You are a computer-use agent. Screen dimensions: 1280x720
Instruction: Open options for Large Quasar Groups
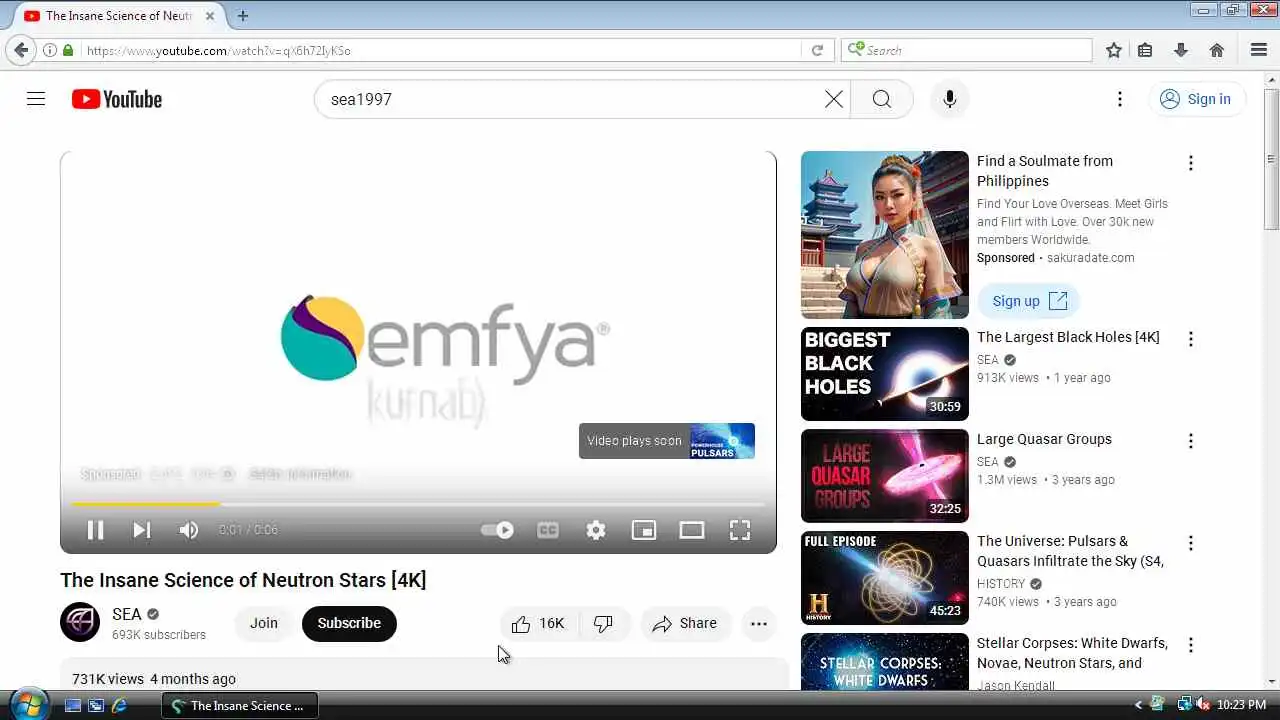(1190, 441)
